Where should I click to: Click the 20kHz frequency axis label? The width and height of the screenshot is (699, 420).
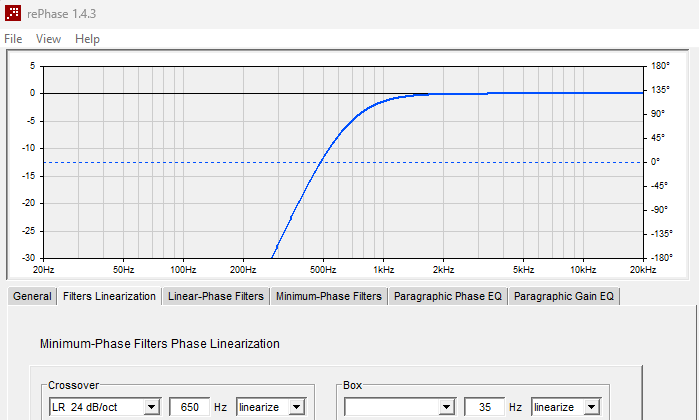click(x=643, y=270)
